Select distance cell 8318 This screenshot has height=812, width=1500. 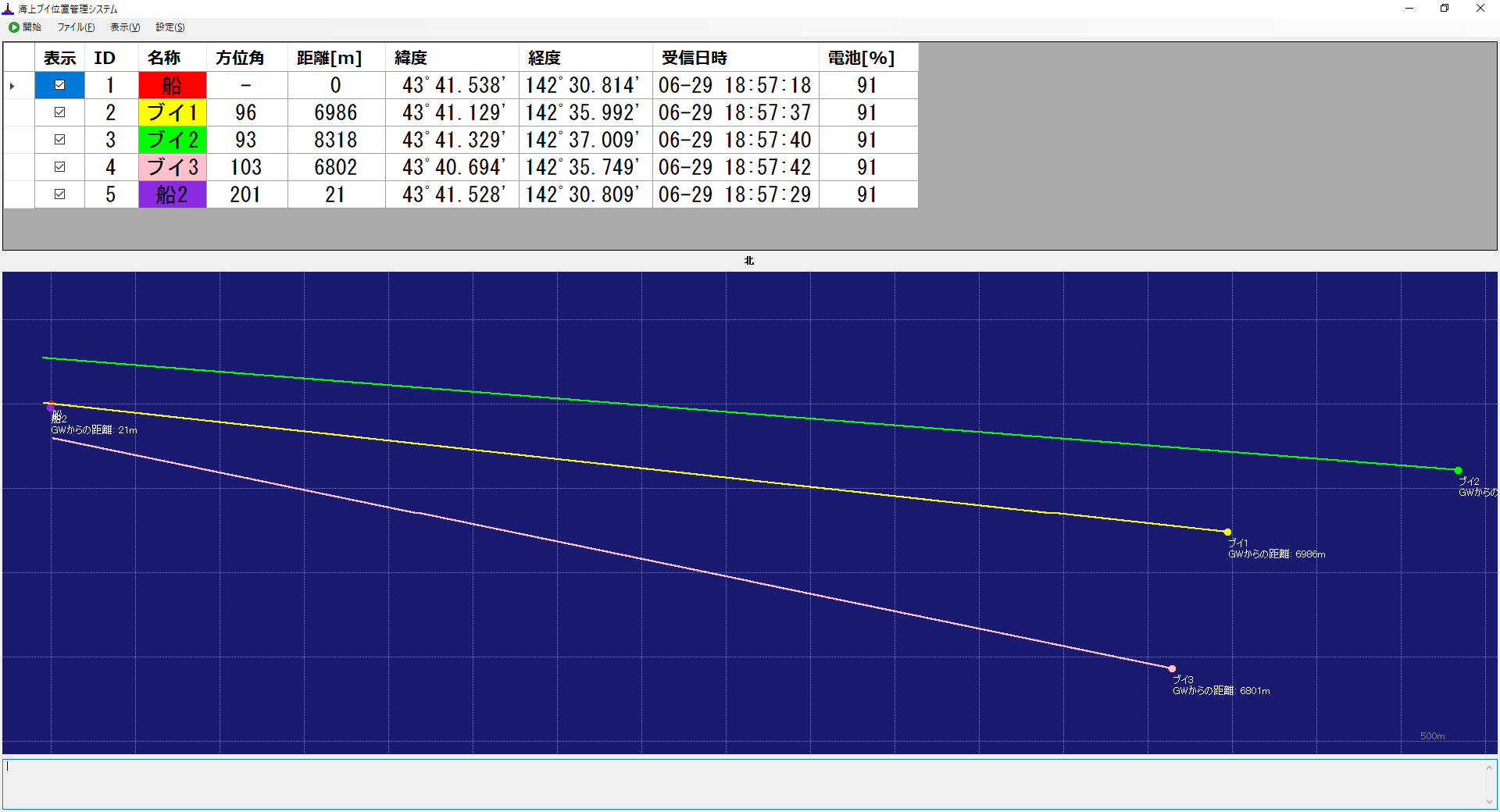tap(337, 140)
